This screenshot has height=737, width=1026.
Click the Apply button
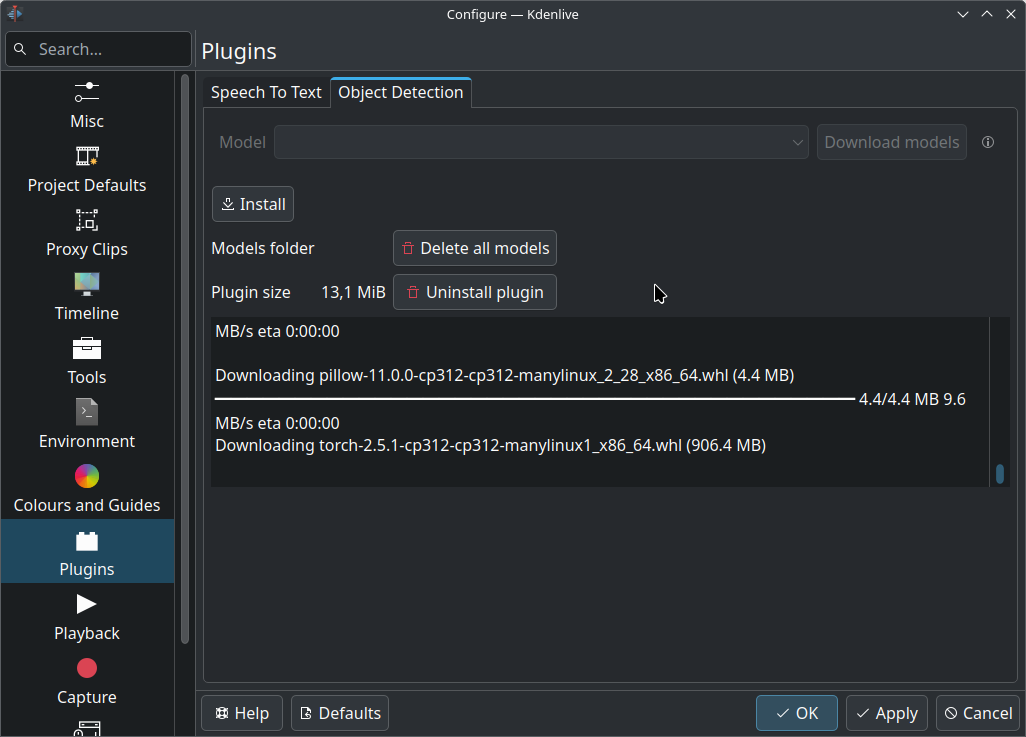[x=886, y=713]
